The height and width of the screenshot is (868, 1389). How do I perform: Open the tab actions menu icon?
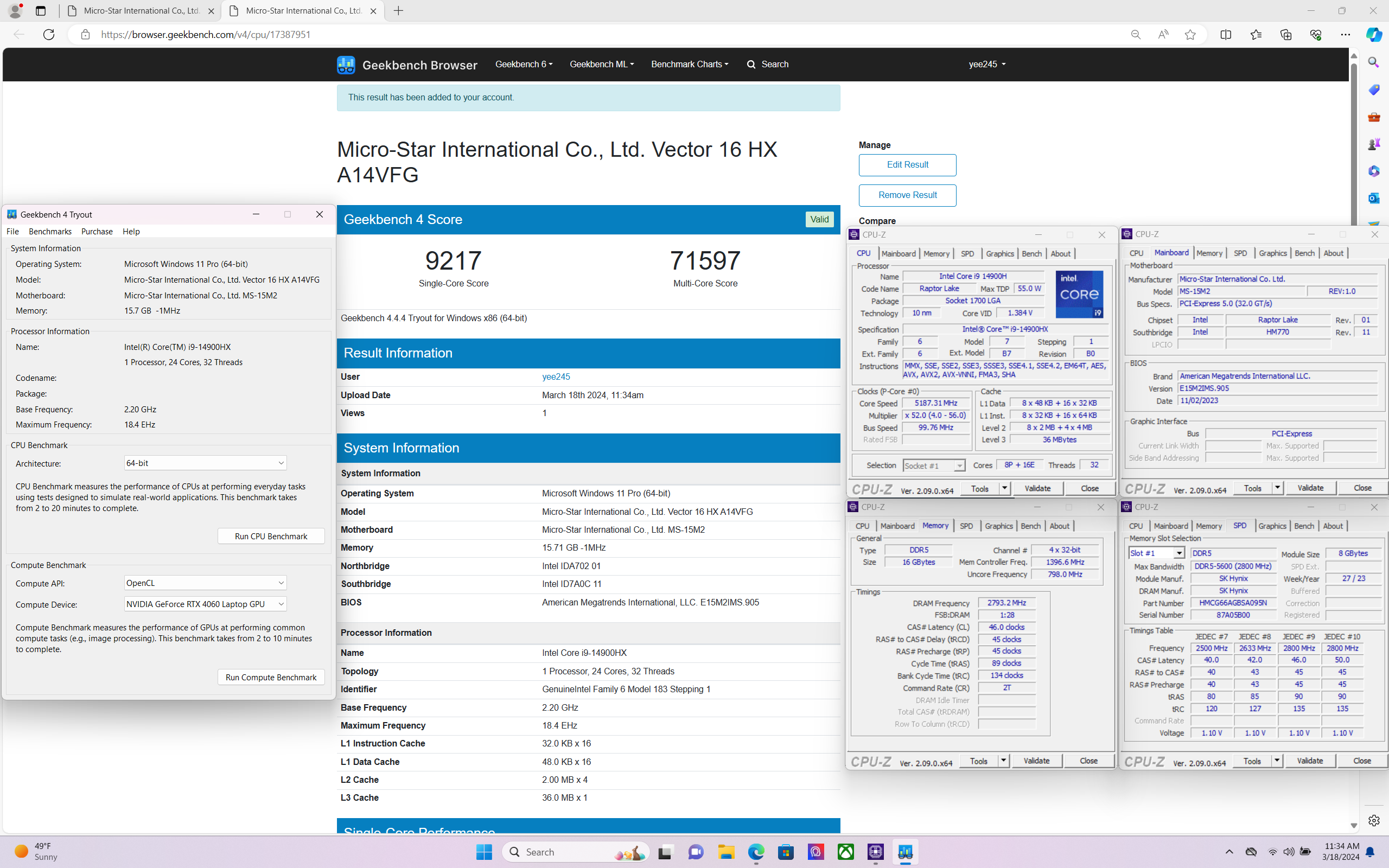pyautogui.click(x=40, y=11)
